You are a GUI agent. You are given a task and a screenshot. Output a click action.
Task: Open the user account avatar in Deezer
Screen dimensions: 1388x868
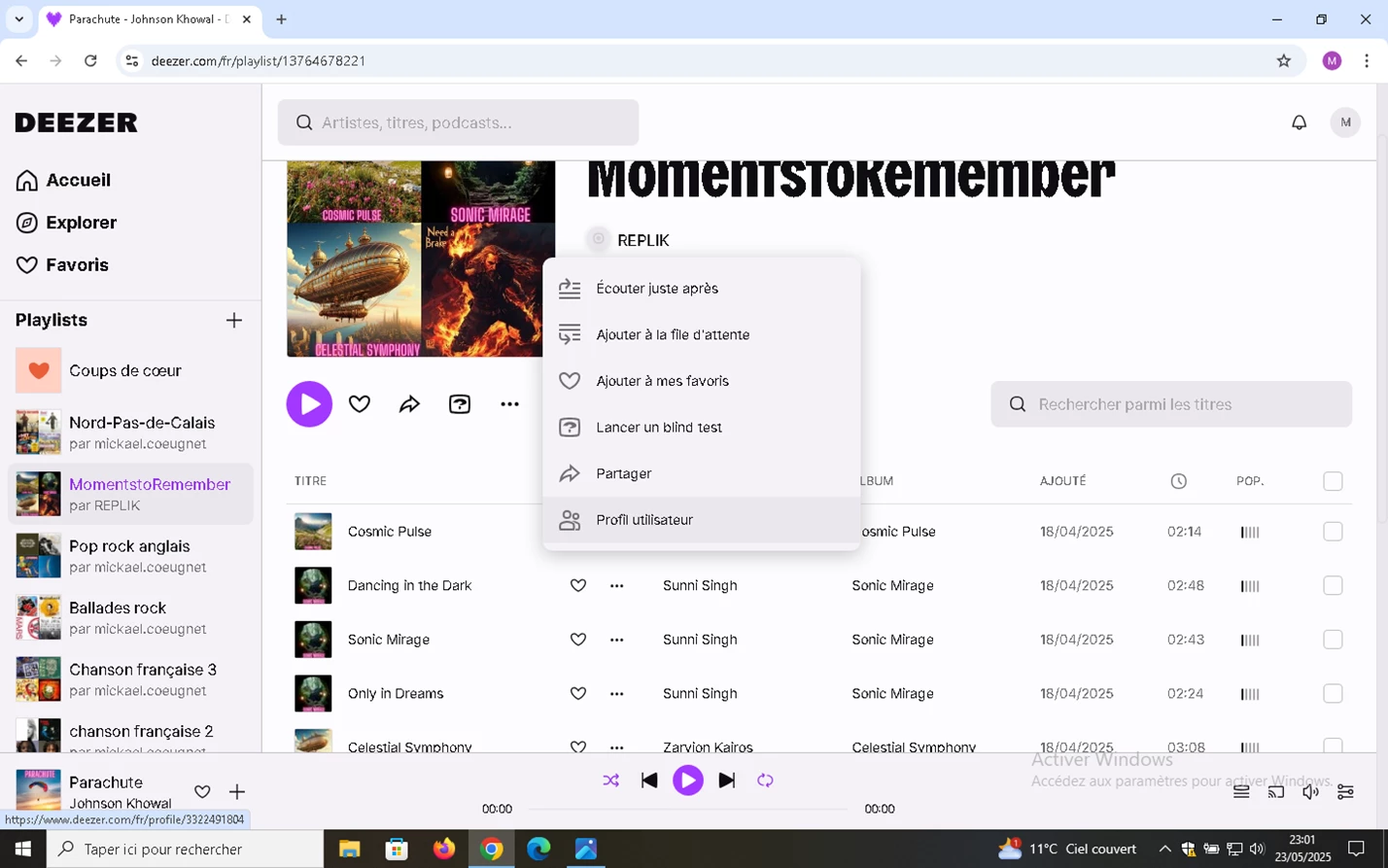(1345, 122)
